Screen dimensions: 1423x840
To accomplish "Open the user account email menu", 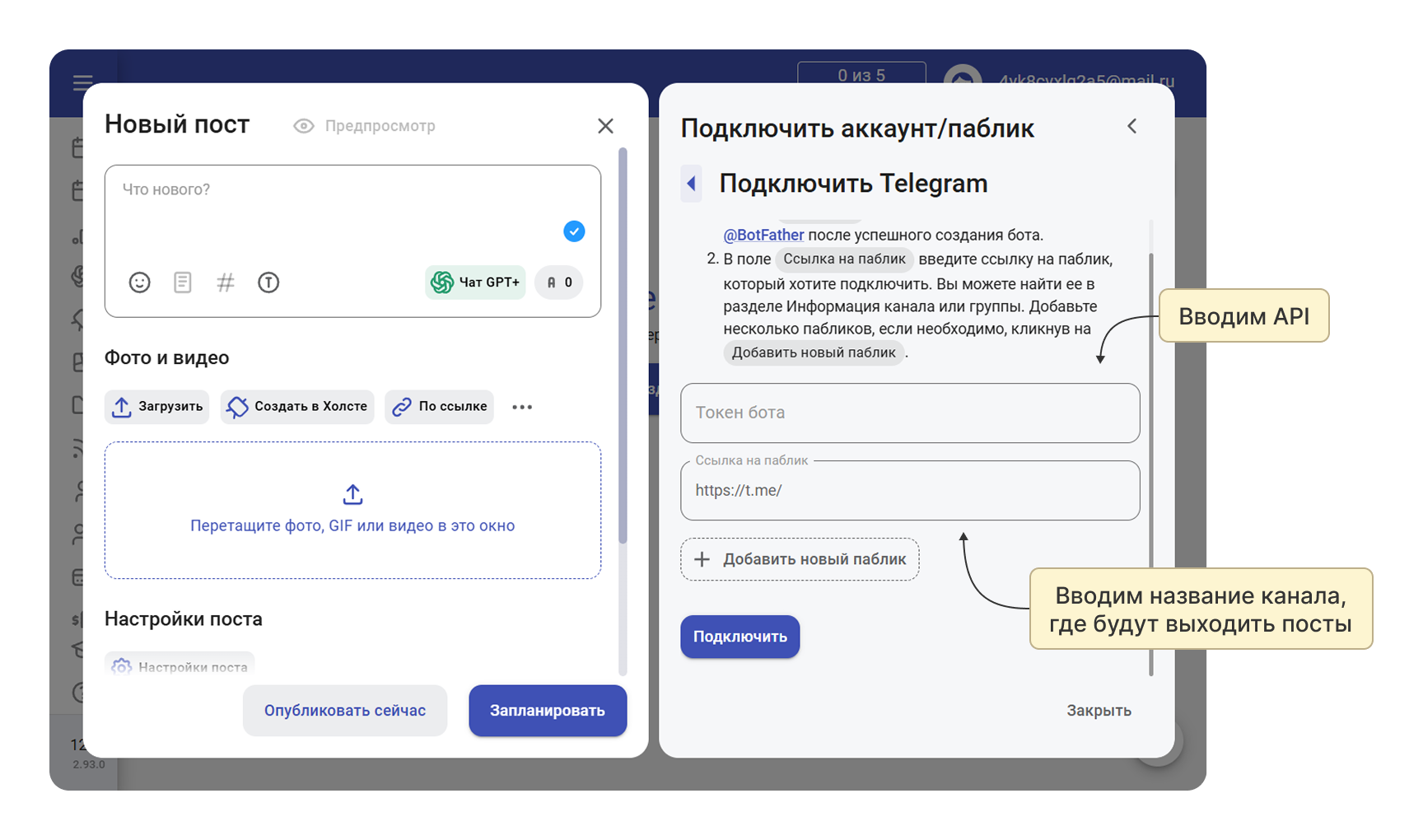I will click(x=1085, y=78).
